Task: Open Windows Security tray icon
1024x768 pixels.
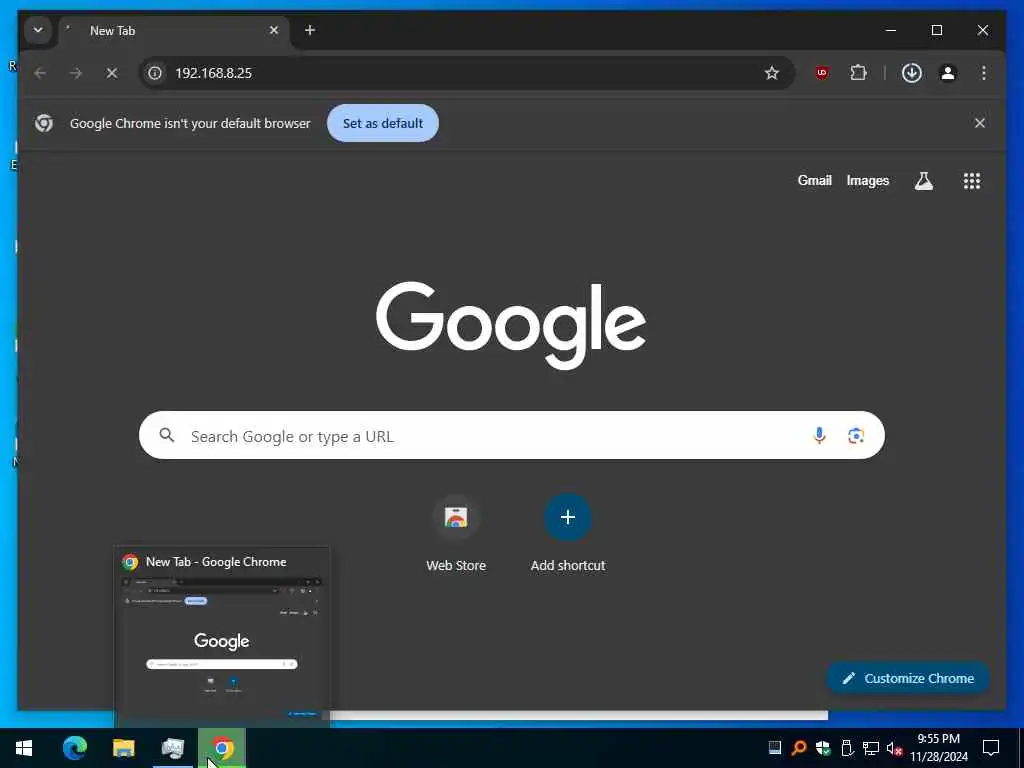Action: [823, 748]
